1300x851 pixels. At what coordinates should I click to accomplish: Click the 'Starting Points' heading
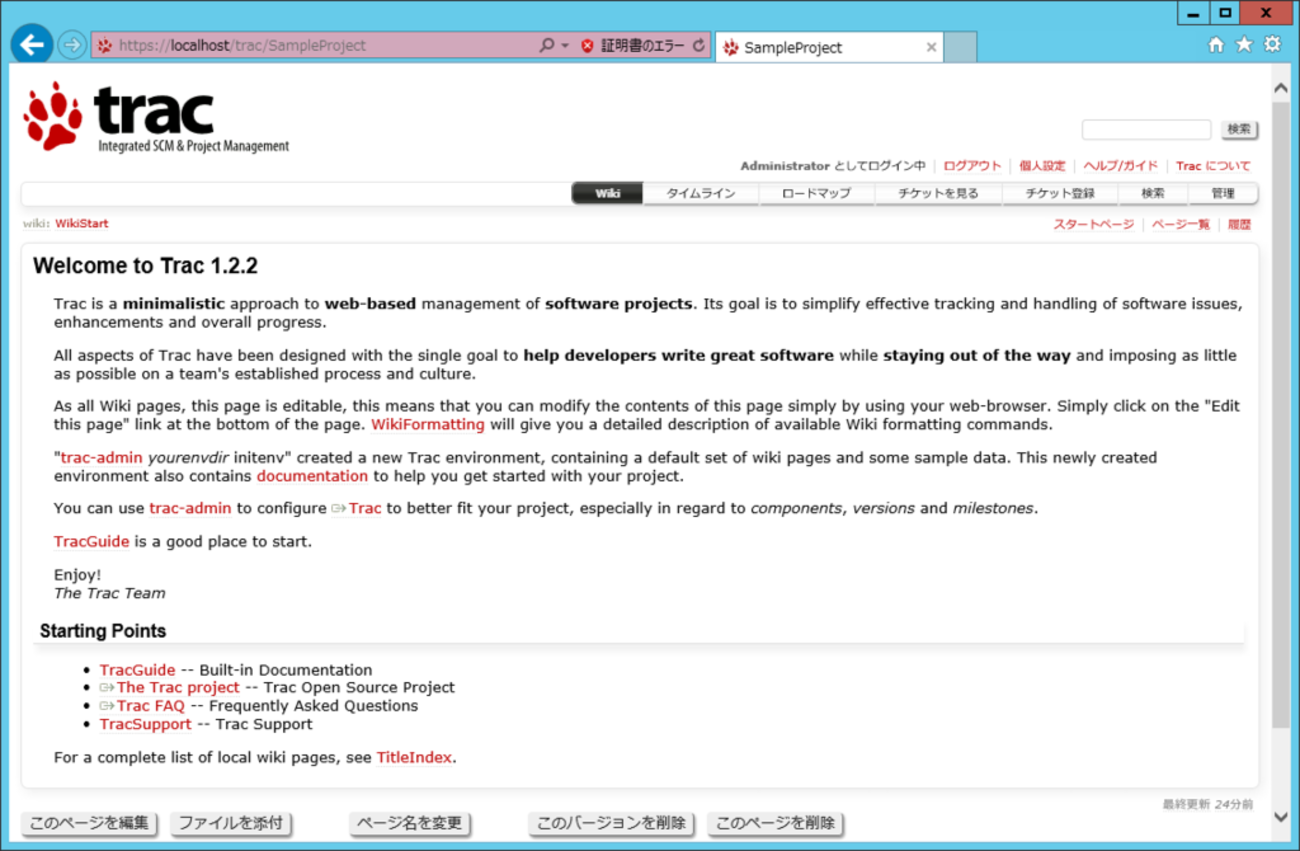click(103, 631)
